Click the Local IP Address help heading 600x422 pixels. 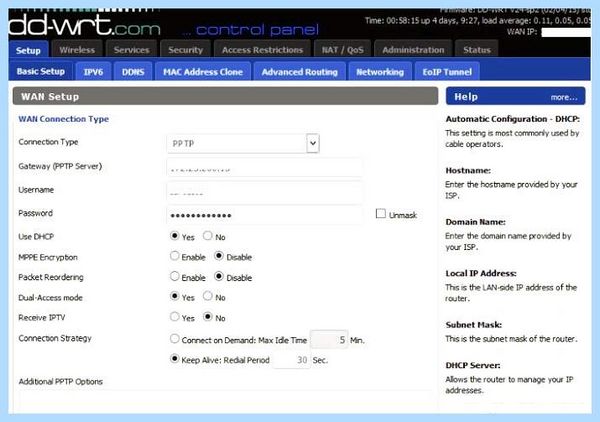pos(481,273)
